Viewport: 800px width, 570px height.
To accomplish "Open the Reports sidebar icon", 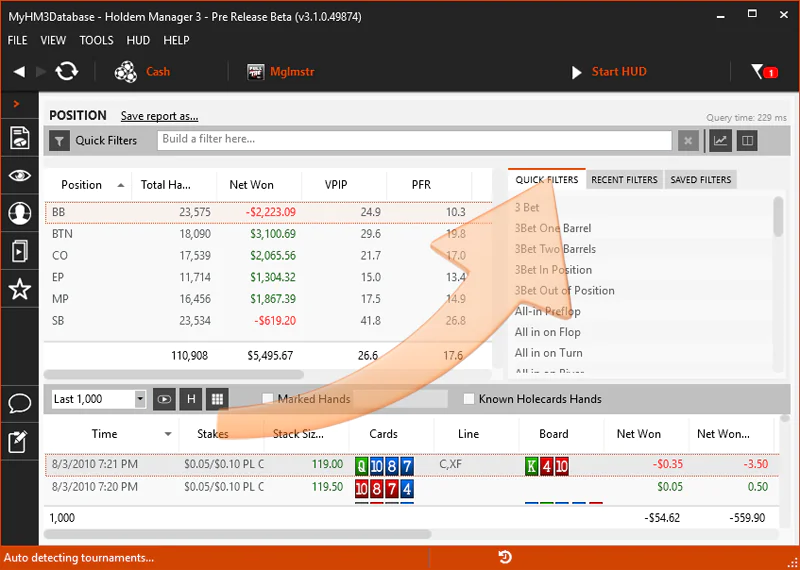I will pos(19,138).
